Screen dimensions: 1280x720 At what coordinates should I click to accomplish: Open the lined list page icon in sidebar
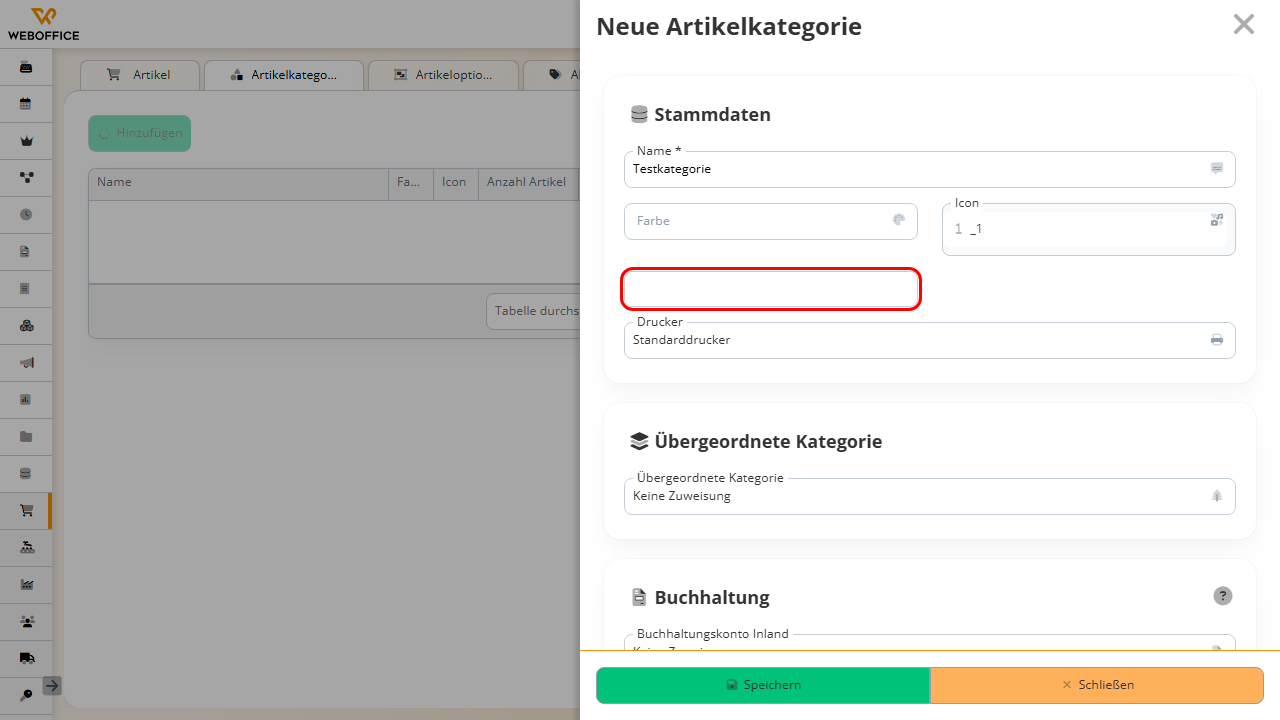pyautogui.click(x=26, y=288)
